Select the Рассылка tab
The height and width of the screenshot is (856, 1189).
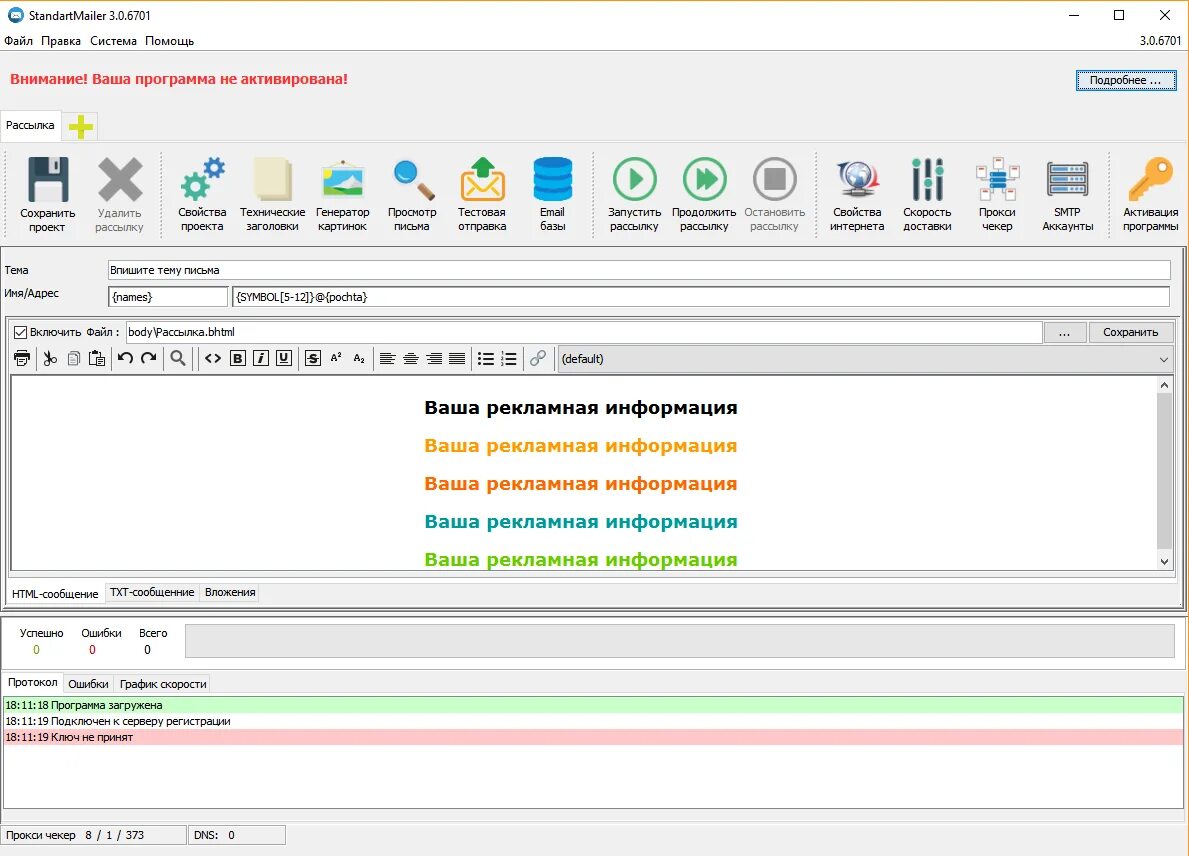(30, 125)
